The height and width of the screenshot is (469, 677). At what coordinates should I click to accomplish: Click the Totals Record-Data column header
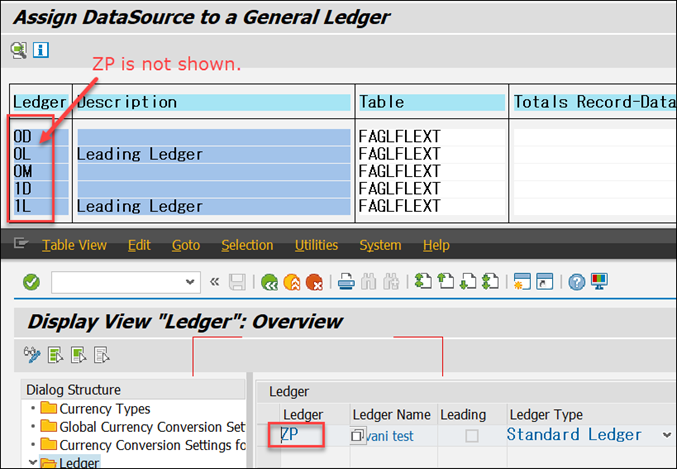(x=595, y=102)
